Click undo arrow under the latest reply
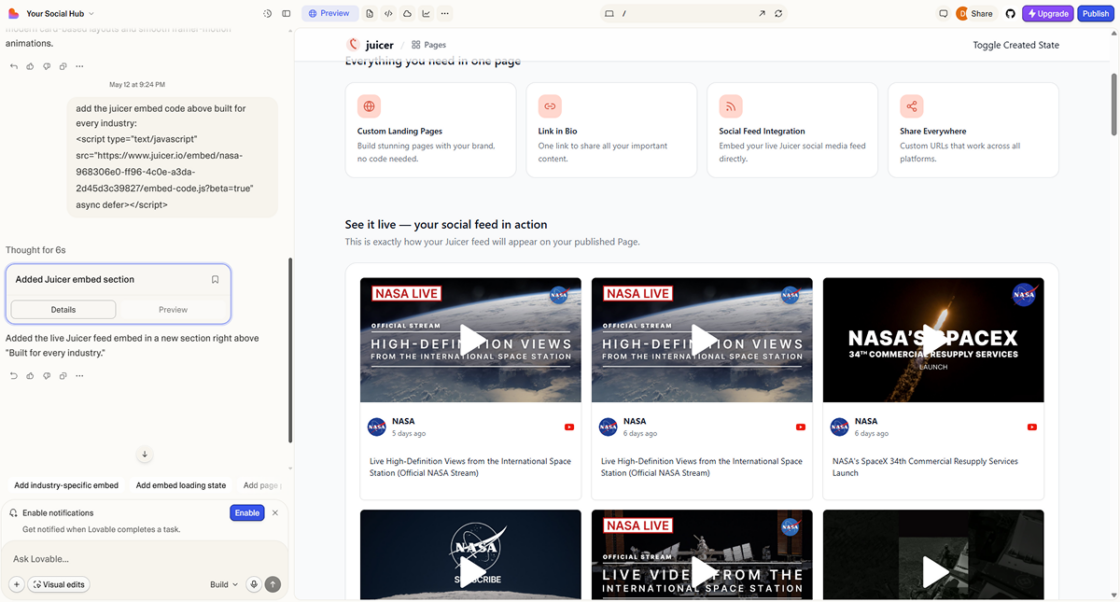 [14, 376]
